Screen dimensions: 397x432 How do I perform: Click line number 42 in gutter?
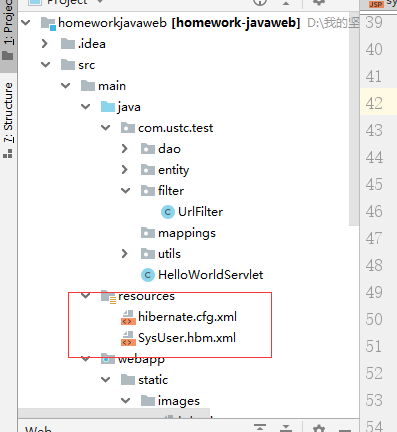(x=374, y=103)
